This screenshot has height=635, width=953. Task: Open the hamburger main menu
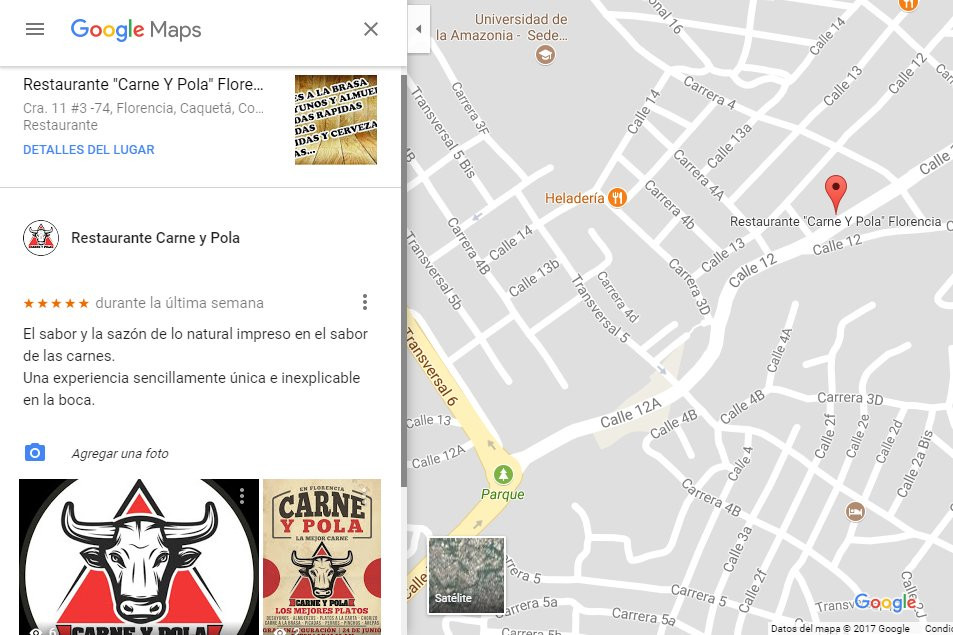pyautogui.click(x=35, y=29)
